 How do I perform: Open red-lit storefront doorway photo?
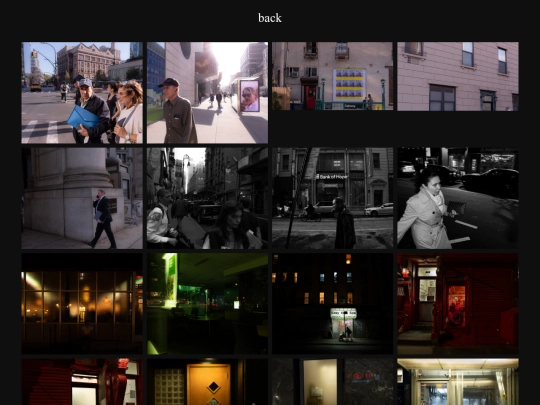click(458, 304)
